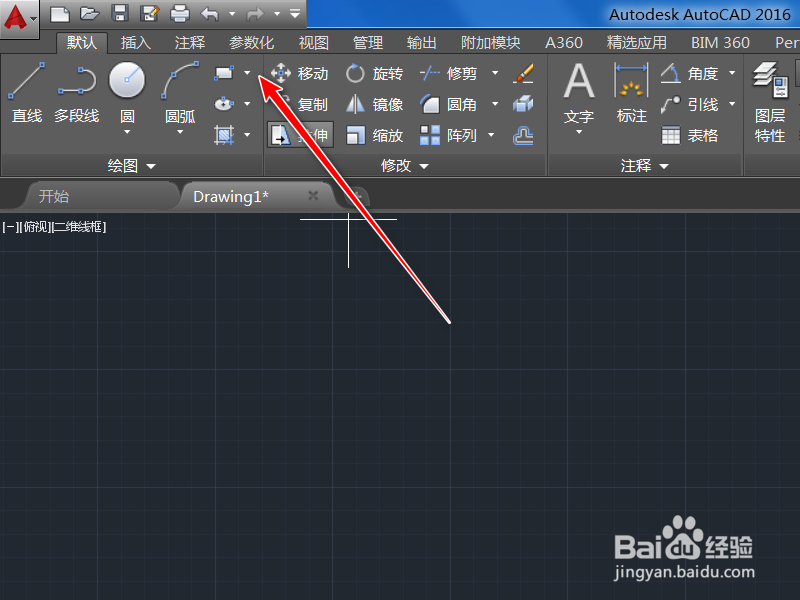Expand the 修改 panel
This screenshot has height=600, width=800.
point(405,166)
